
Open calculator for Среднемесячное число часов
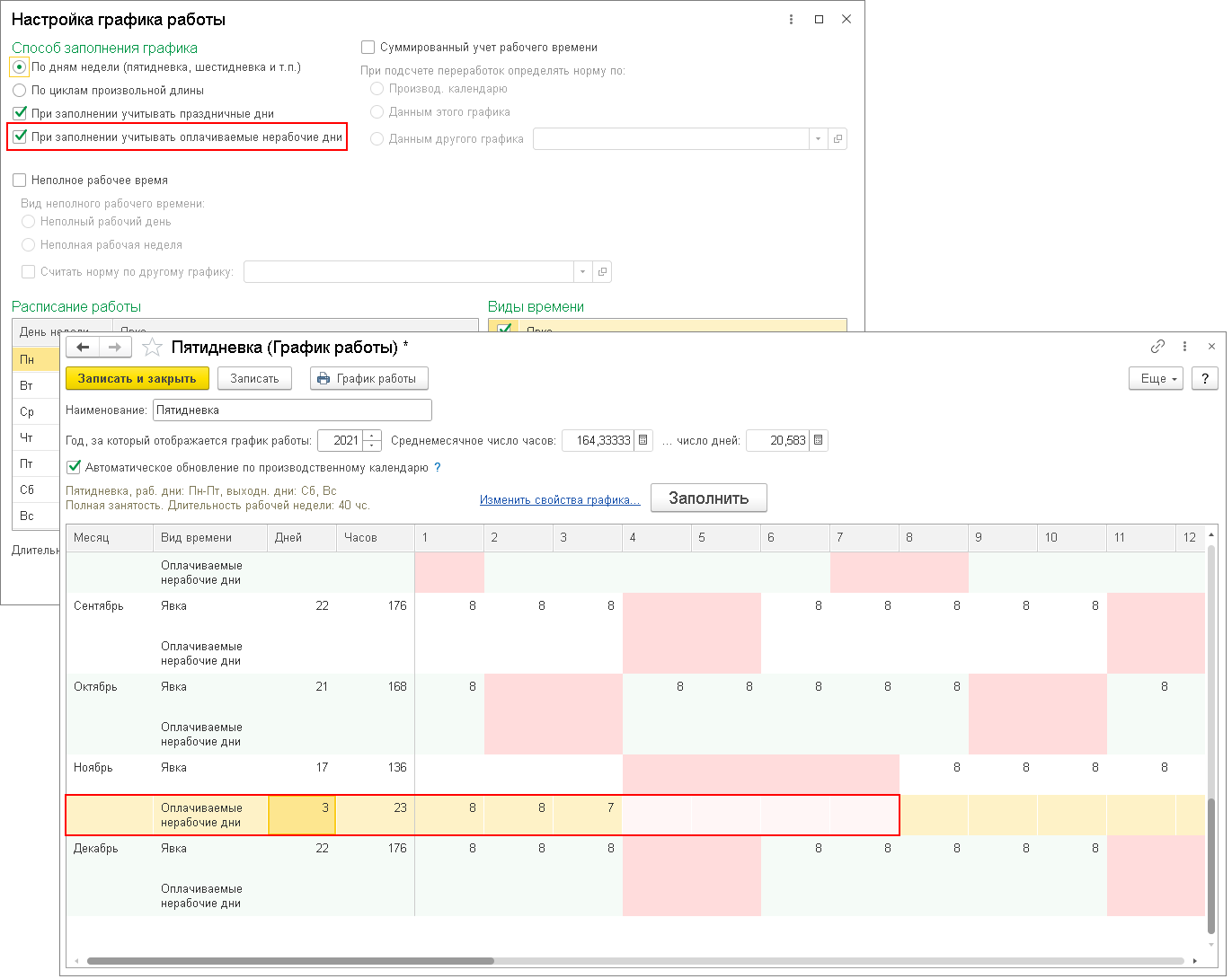(643, 441)
